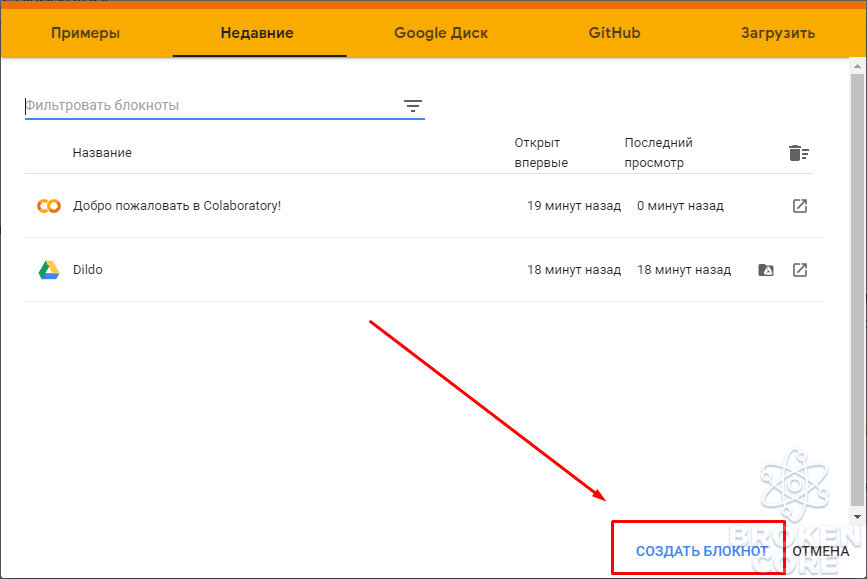Click the СОЗДАТЬ БЛОКНОТ button
The image size is (867, 579).
[x=702, y=551]
